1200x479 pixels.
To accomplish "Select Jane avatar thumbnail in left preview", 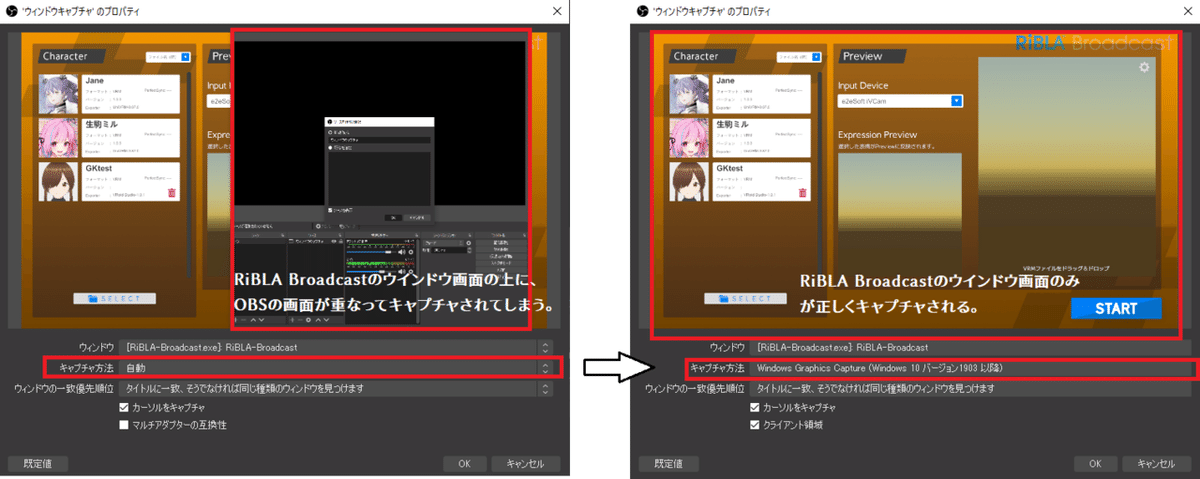I will click(59, 93).
